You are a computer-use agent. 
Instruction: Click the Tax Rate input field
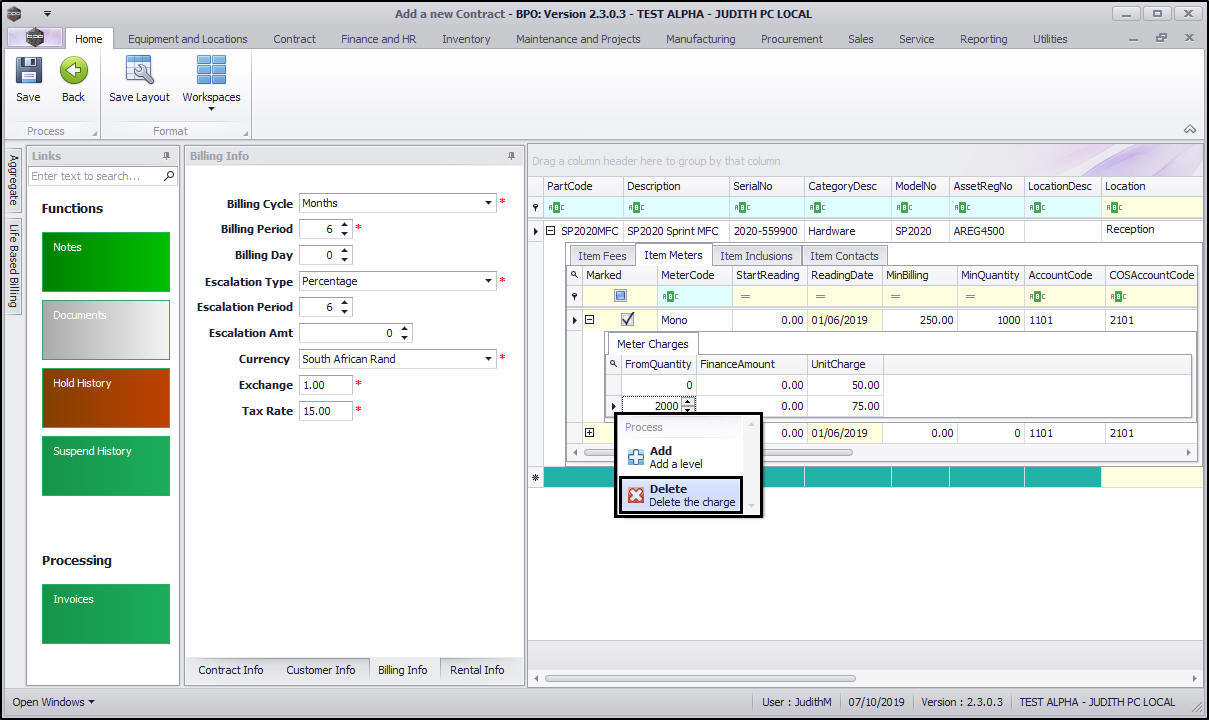pos(325,411)
